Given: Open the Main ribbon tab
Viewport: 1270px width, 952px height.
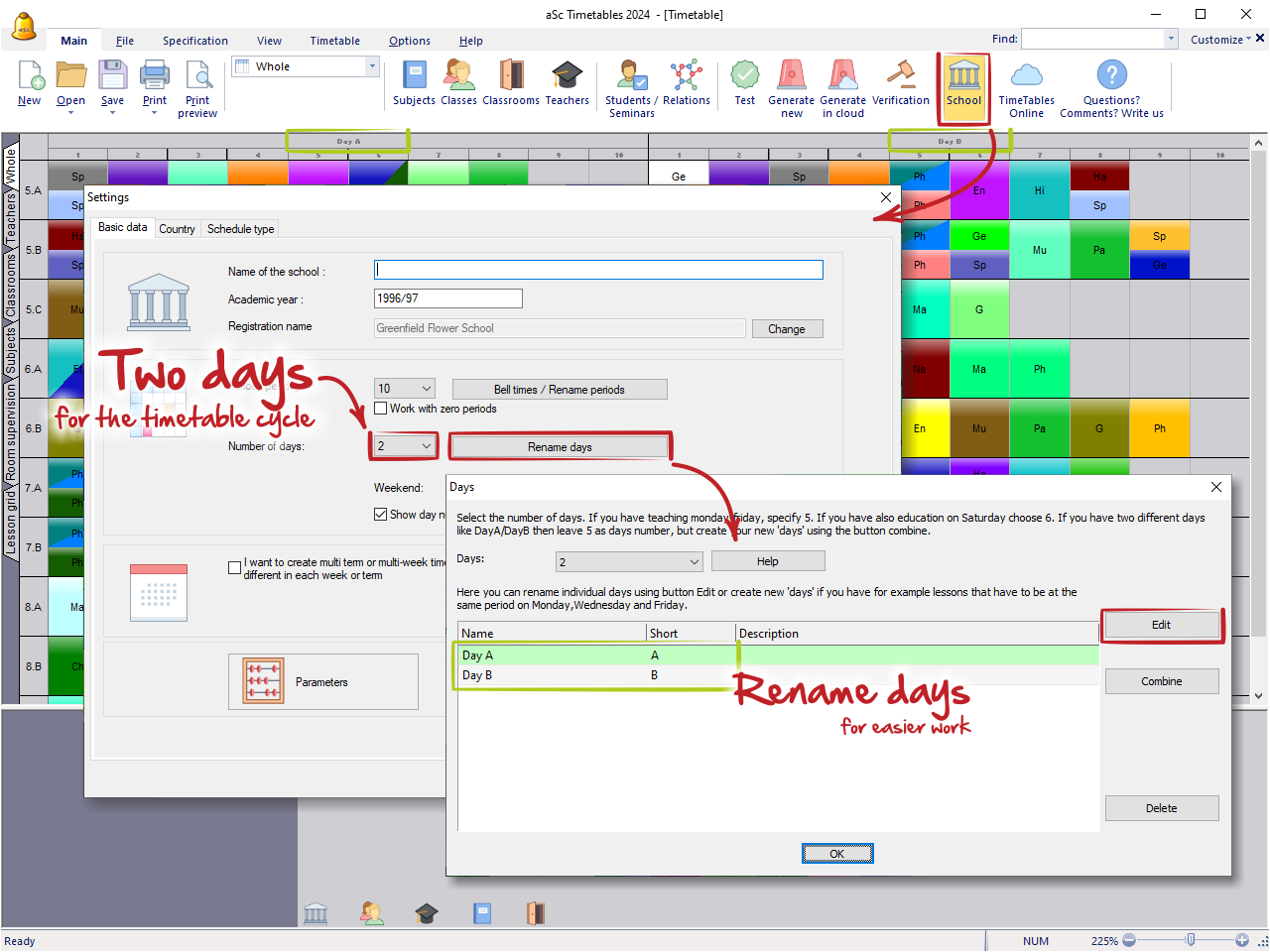Looking at the screenshot, I should pos(74,41).
